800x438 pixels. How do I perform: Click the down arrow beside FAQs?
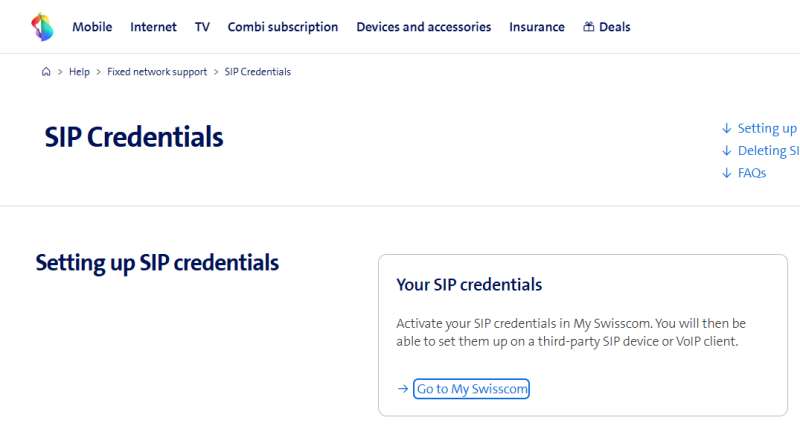coord(726,173)
